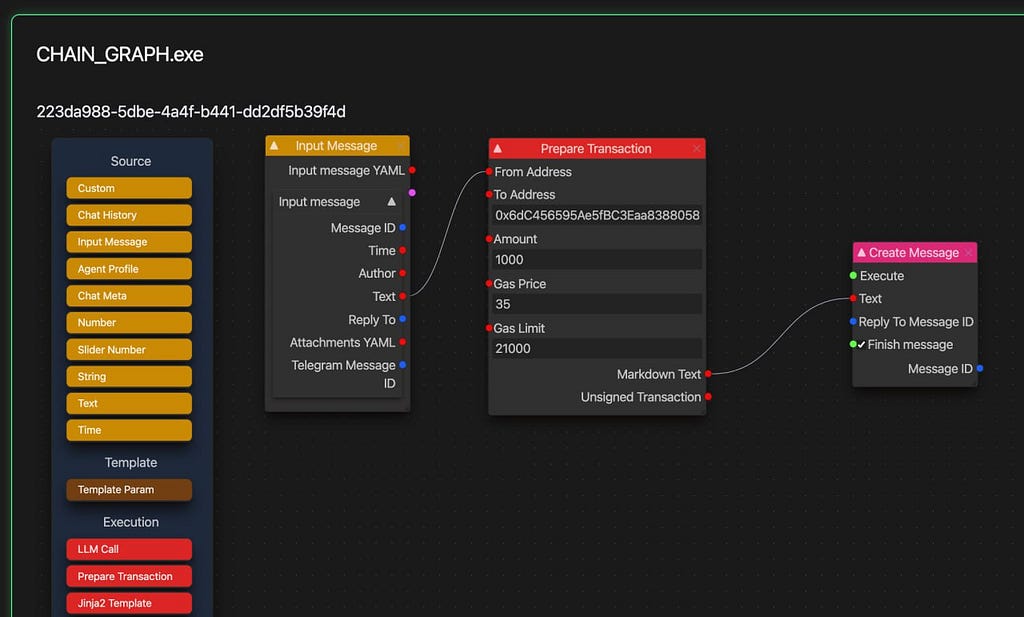Select the Reply To Message ID input port
Viewport: 1024px width, 617px height.
(853, 321)
